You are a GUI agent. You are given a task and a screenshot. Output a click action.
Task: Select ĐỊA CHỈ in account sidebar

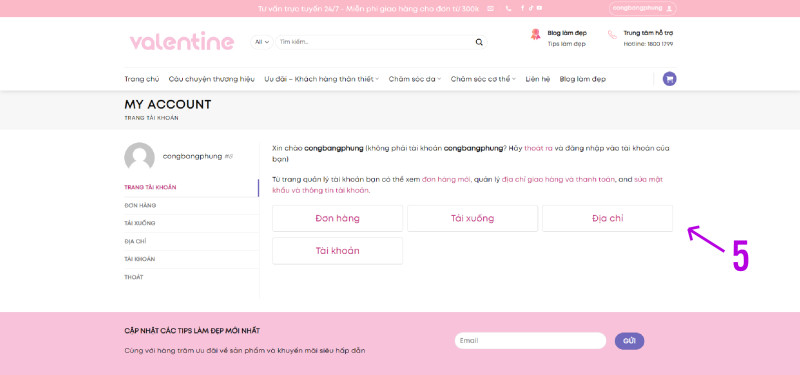(x=191, y=241)
